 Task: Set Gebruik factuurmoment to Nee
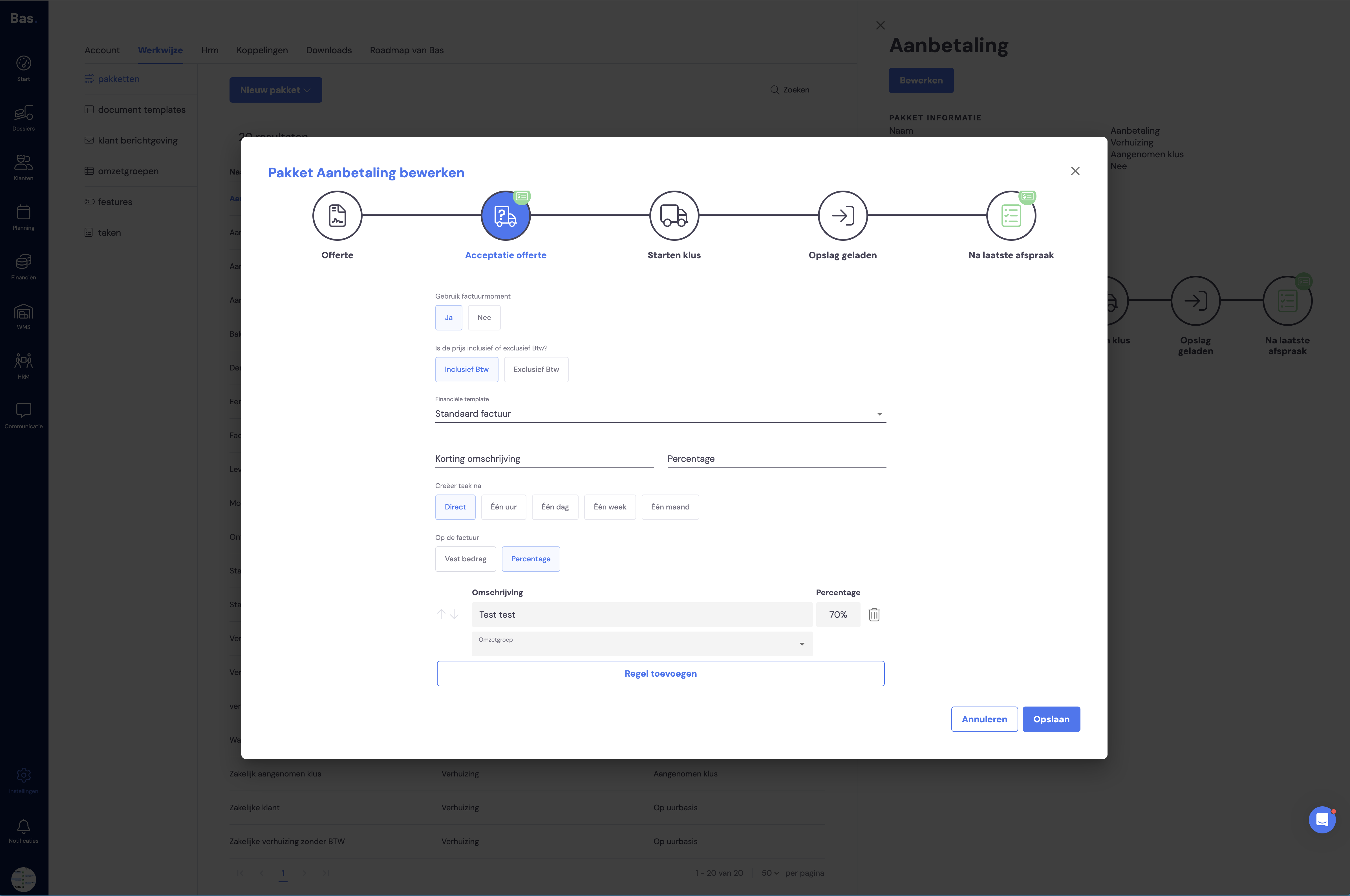coord(484,318)
